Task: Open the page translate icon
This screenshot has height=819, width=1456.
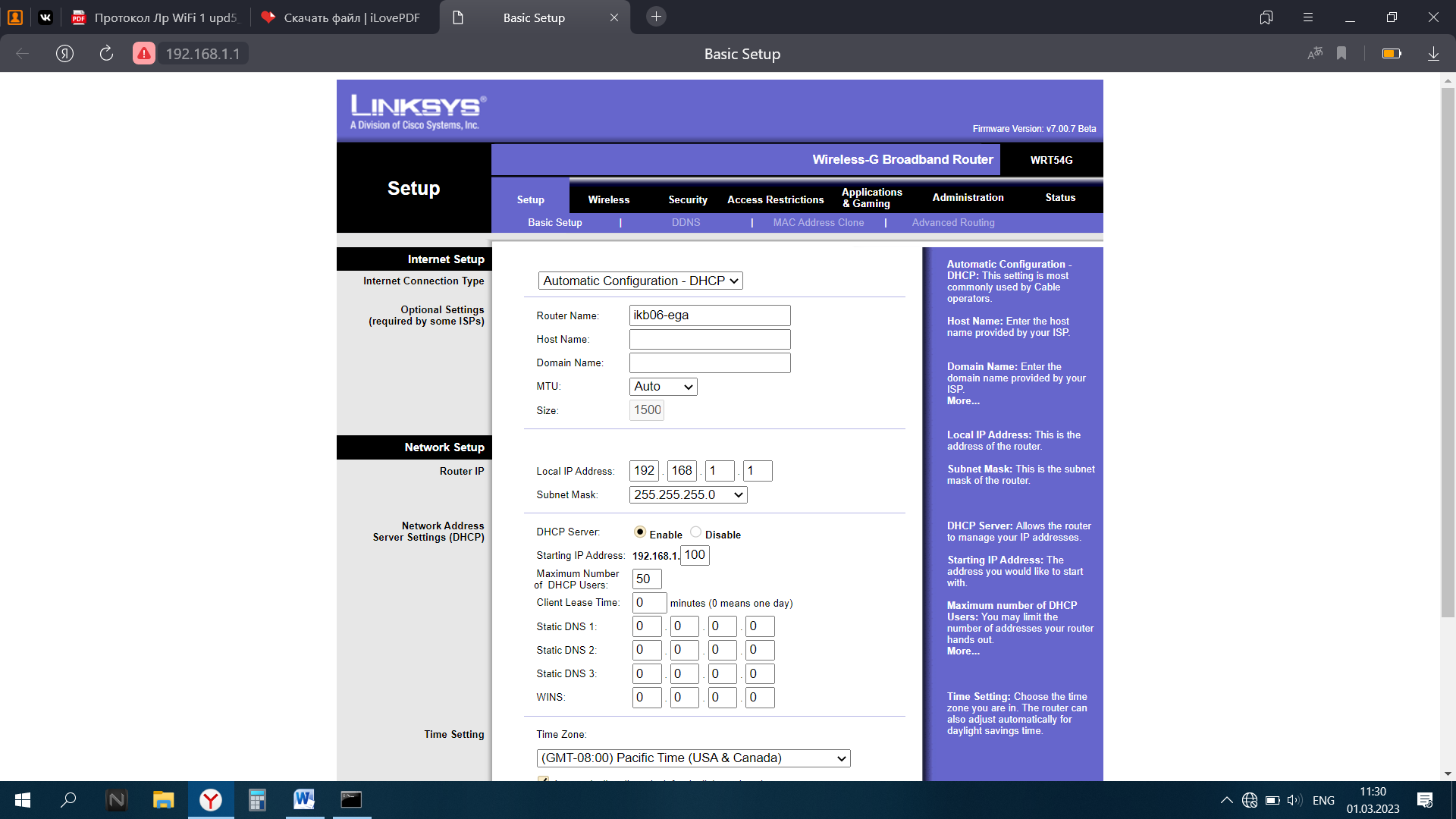Action: point(1315,54)
